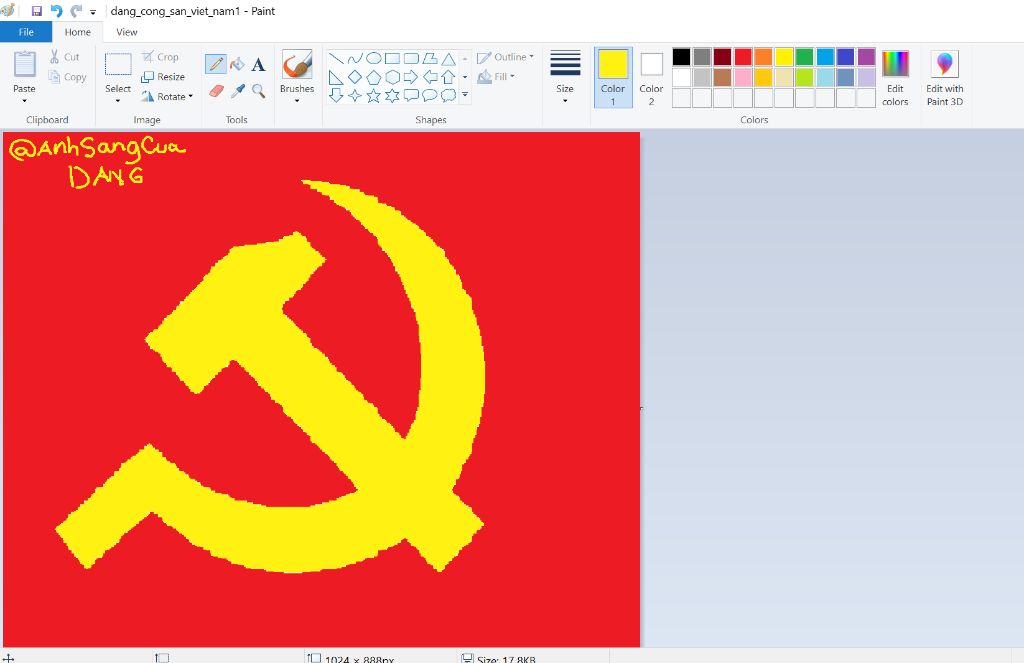
Task: Click the Save icon in title bar
Action: tap(37, 11)
